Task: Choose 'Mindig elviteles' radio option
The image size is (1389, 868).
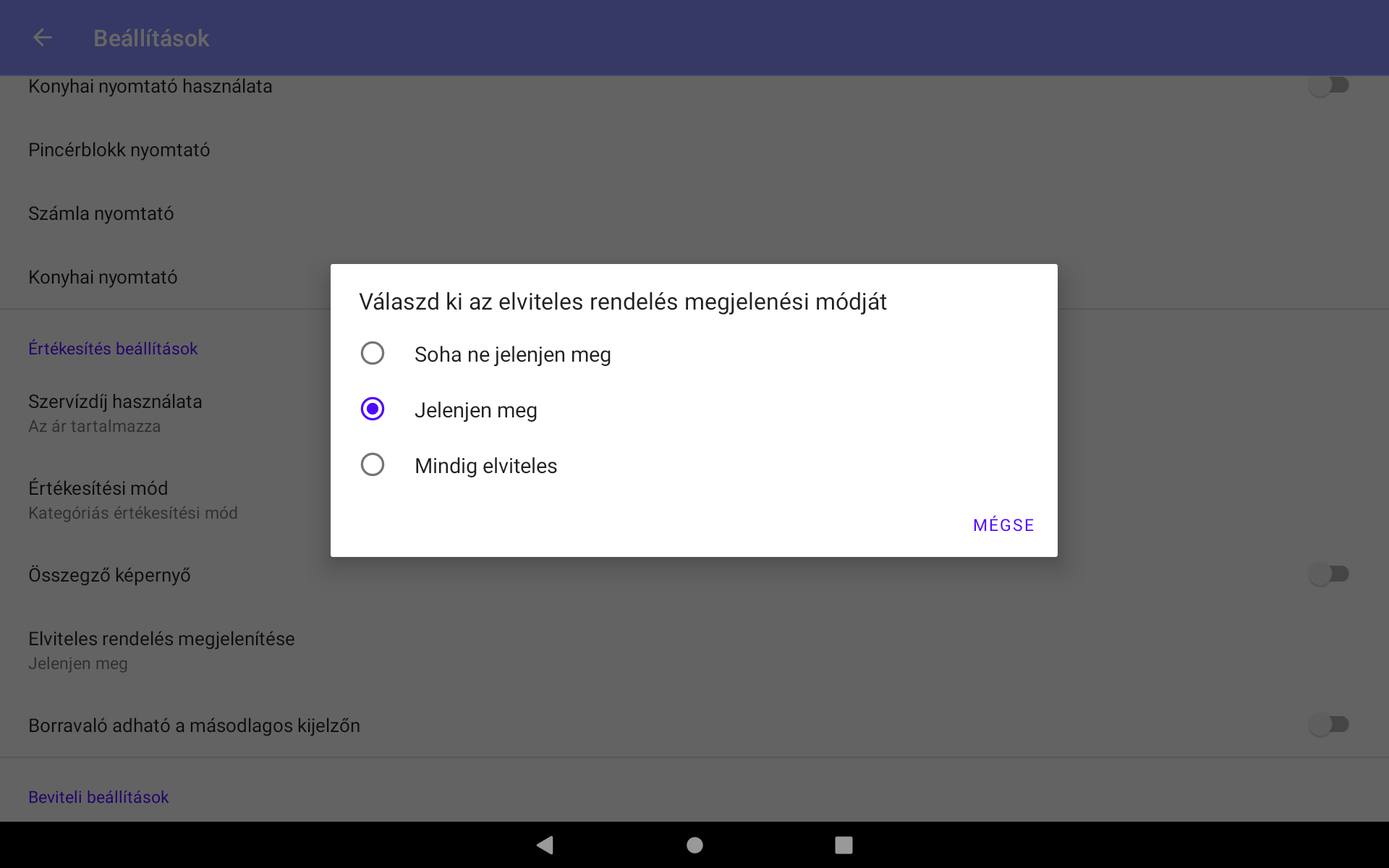Action: [x=373, y=465]
